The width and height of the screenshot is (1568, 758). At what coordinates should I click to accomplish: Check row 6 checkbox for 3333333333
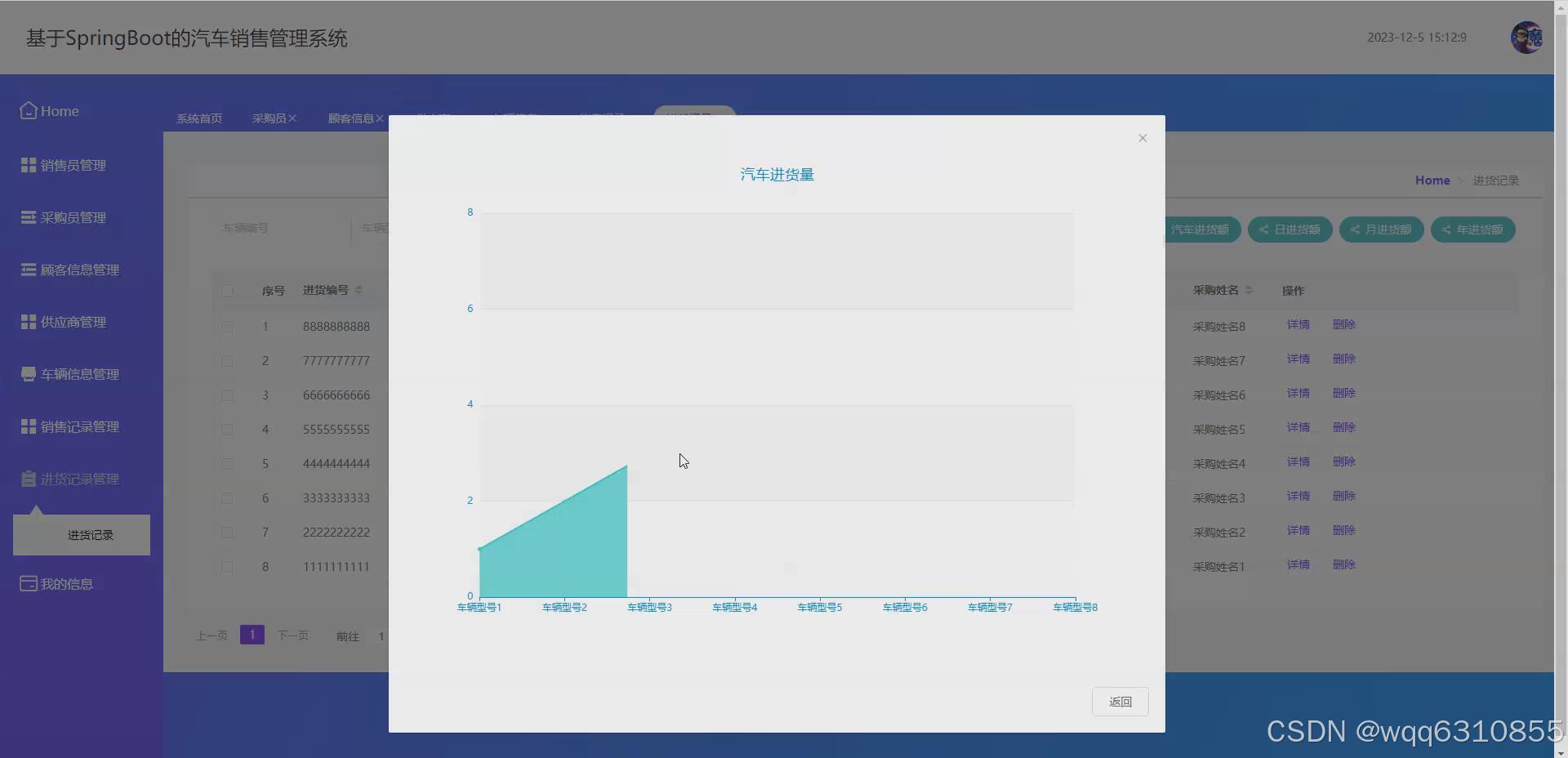point(227,498)
